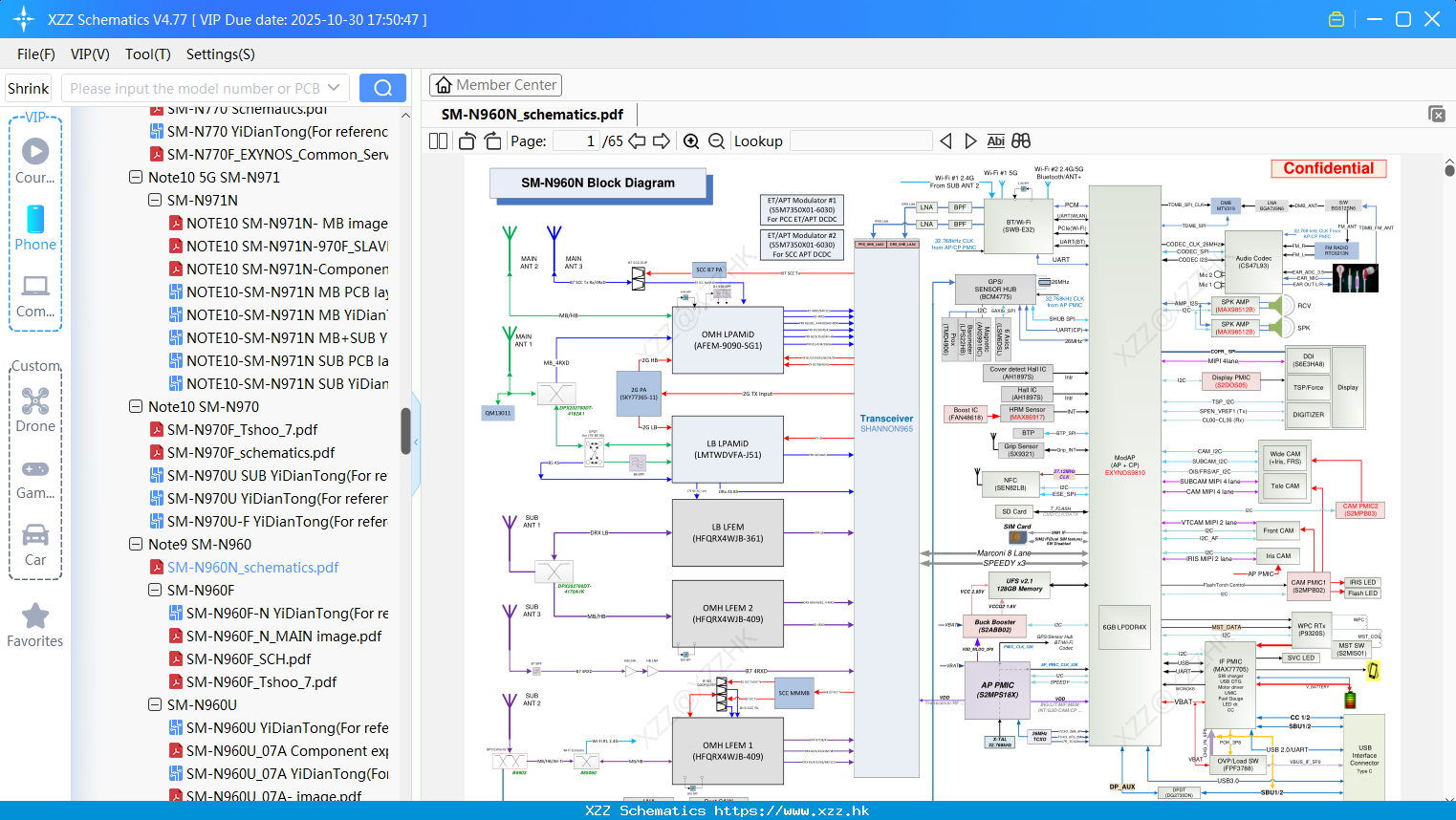Click the Shrink button
1456x820 pixels.
28,88
